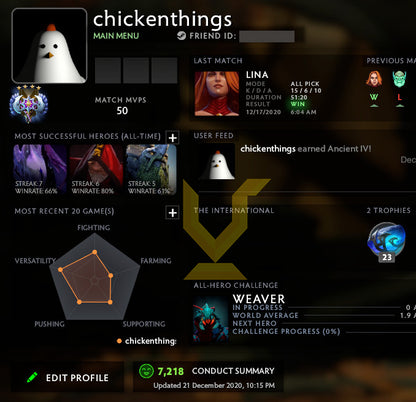This screenshot has width=416, height=402.
Task: Click the chicken avatar in User Feed
Action: click(217, 162)
